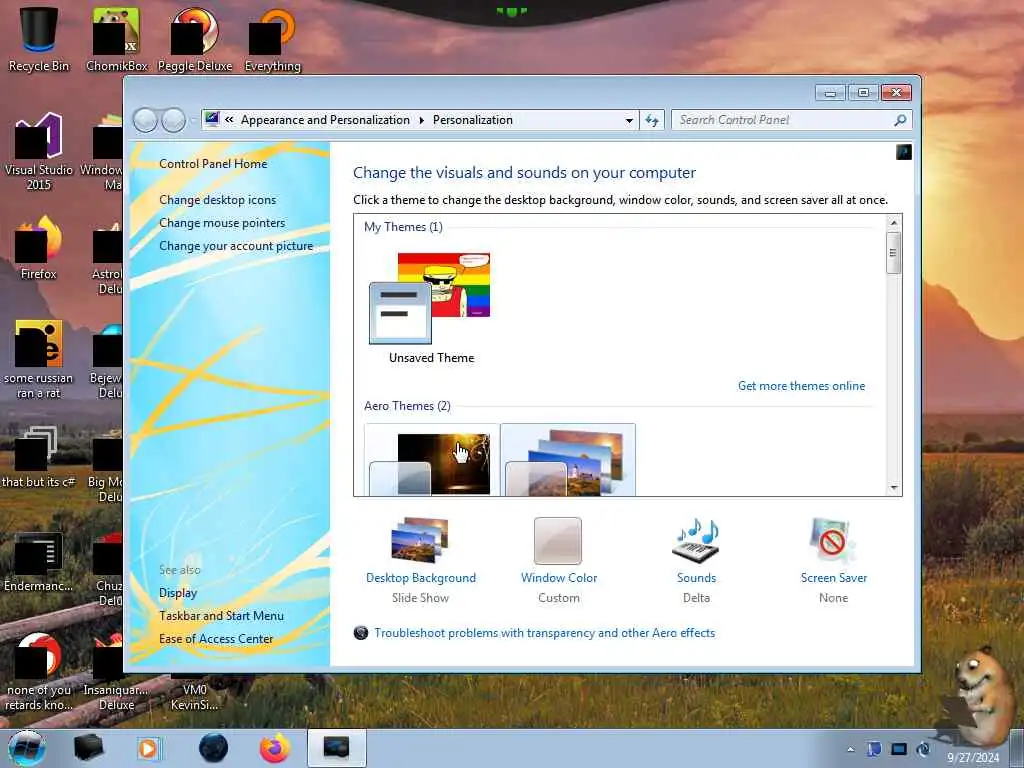Click the help icon in Personalization window
The width and height of the screenshot is (1024, 768).
(x=903, y=152)
